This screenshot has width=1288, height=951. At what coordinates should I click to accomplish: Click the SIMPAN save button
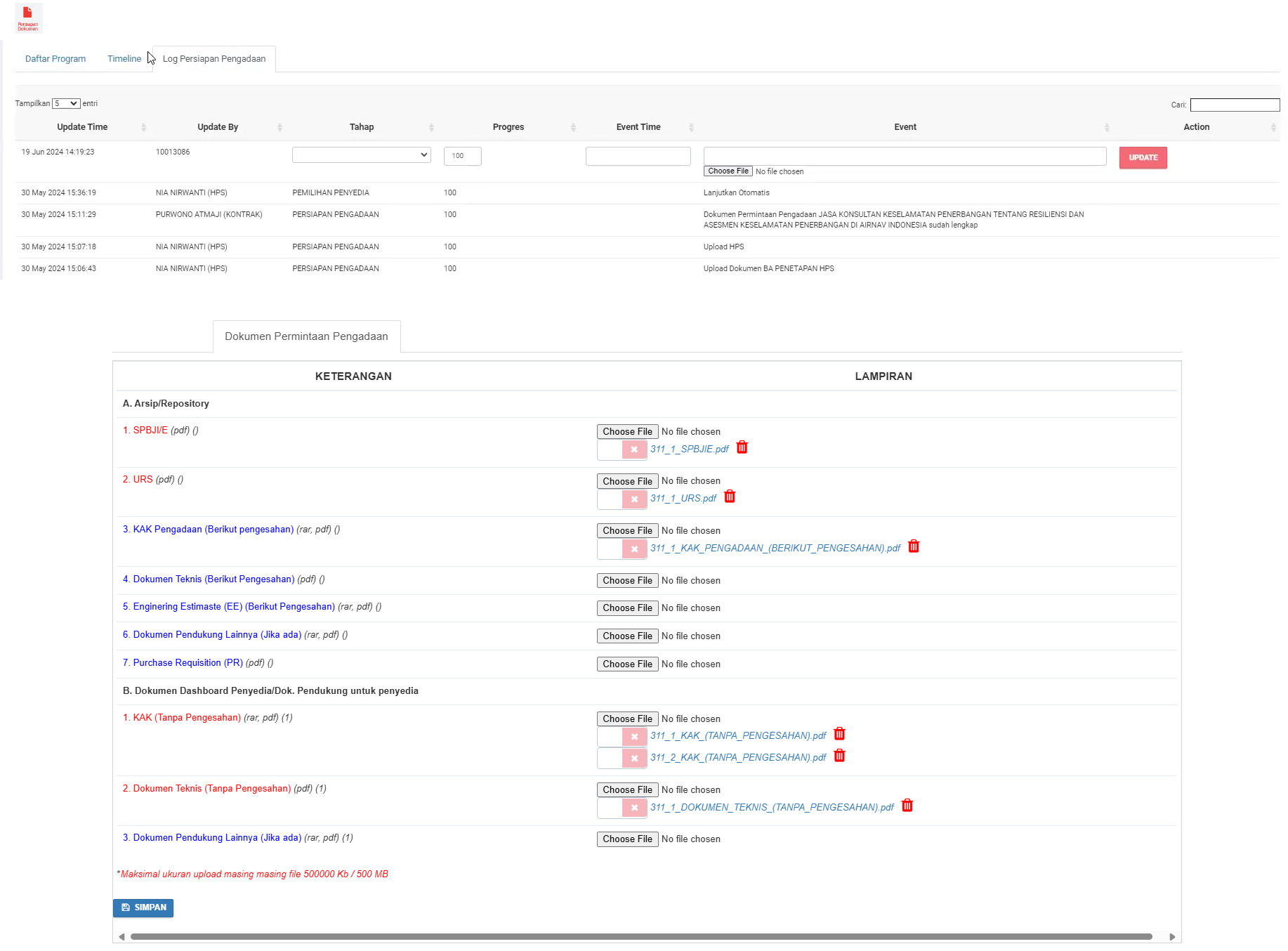click(x=143, y=907)
